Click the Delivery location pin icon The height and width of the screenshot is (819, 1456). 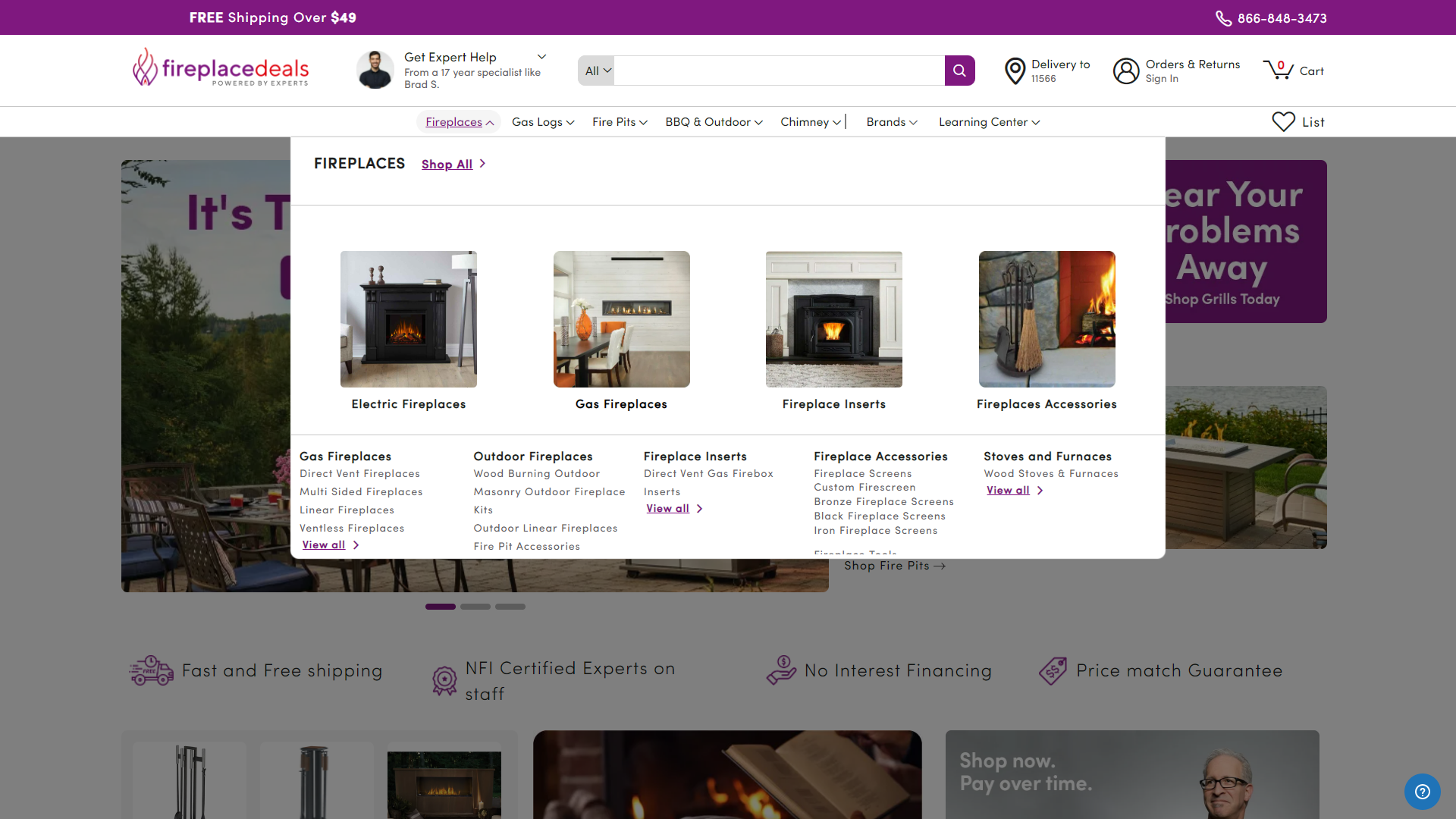coord(1015,71)
